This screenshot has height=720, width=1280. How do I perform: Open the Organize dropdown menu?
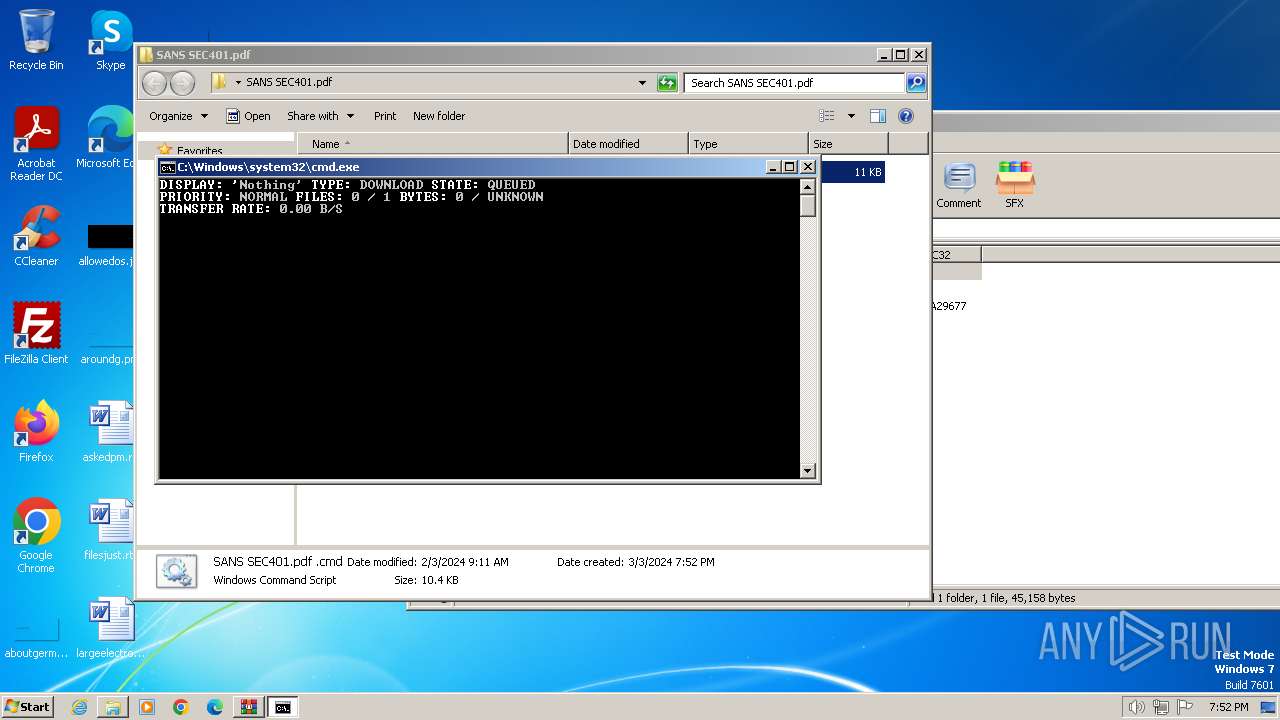pyautogui.click(x=179, y=116)
